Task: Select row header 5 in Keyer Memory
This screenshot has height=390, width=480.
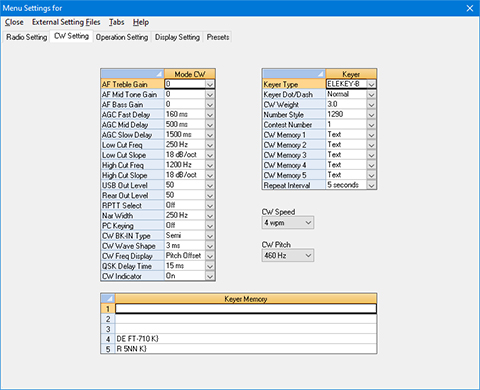Action: click(108, 349)
